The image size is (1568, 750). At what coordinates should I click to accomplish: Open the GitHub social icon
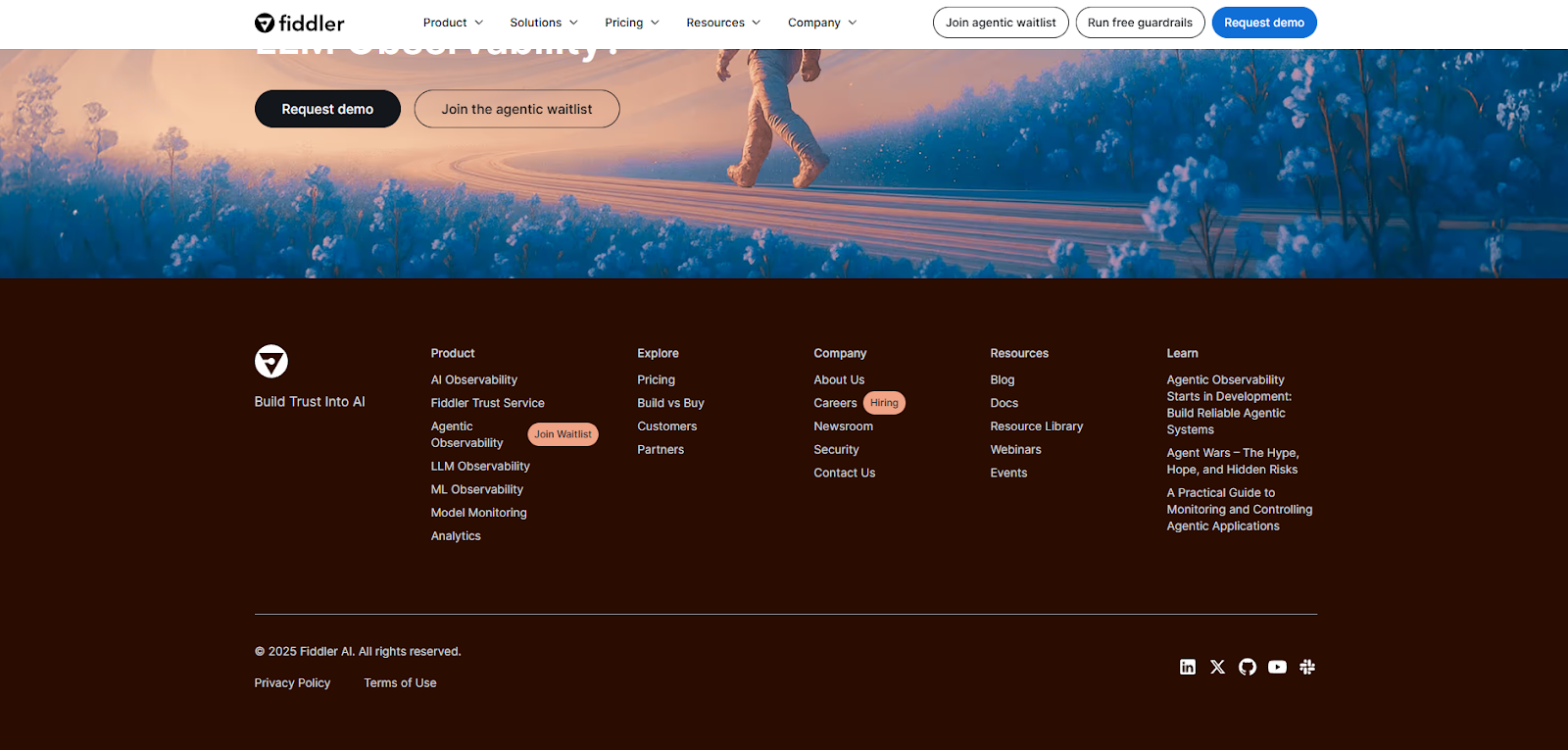coord(1248,667)
